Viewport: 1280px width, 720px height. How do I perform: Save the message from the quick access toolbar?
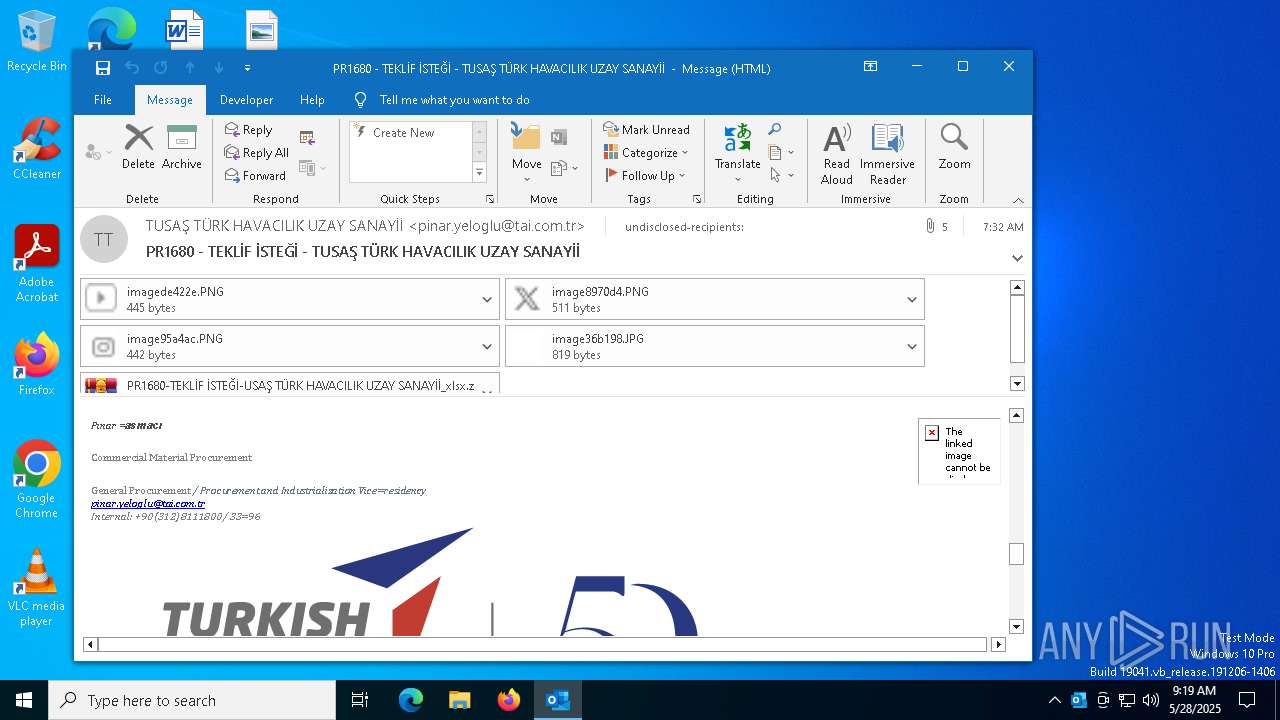(x=103, y=68)
